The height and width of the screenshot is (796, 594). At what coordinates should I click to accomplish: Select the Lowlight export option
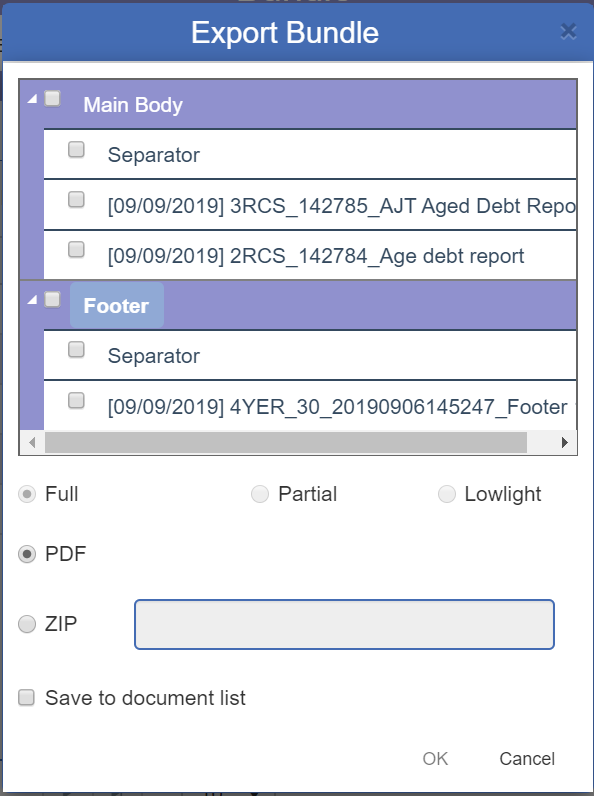pos(447,494)
